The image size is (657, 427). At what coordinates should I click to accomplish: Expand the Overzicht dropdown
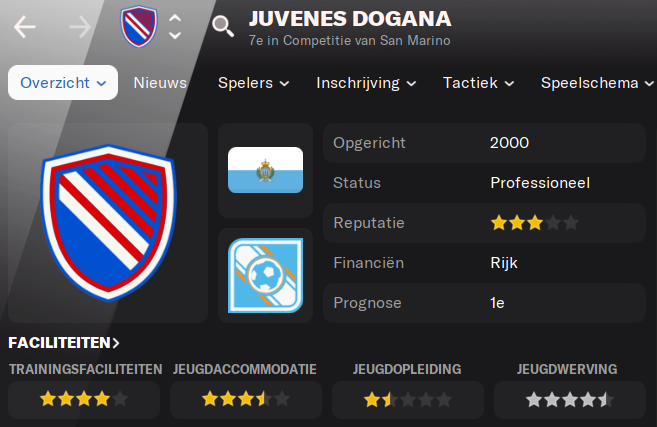coord(63,83)
